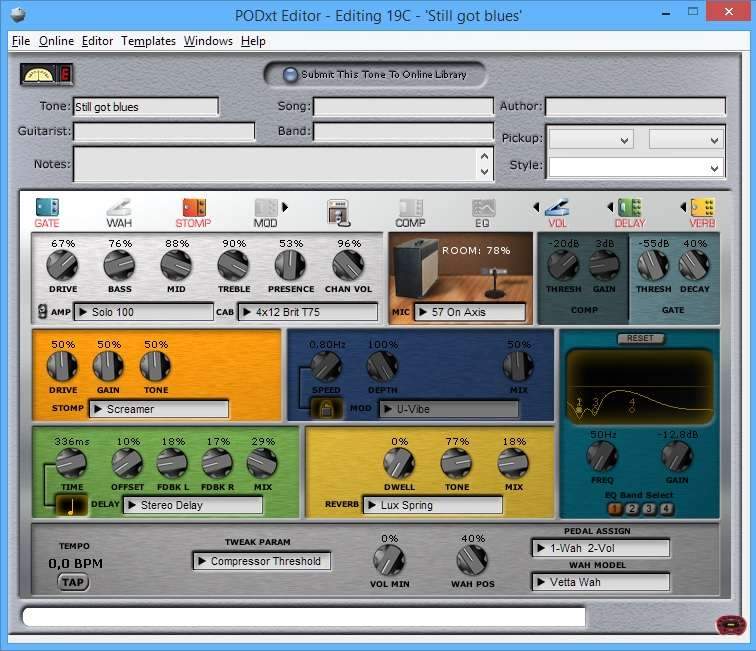Select EQ band 2 button
The image size is (756, 651).
(633, 509)
